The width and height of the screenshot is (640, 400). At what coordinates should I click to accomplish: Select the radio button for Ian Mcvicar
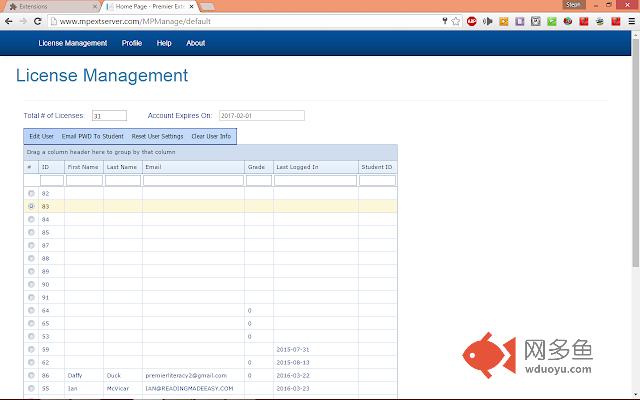click(31, 388)
